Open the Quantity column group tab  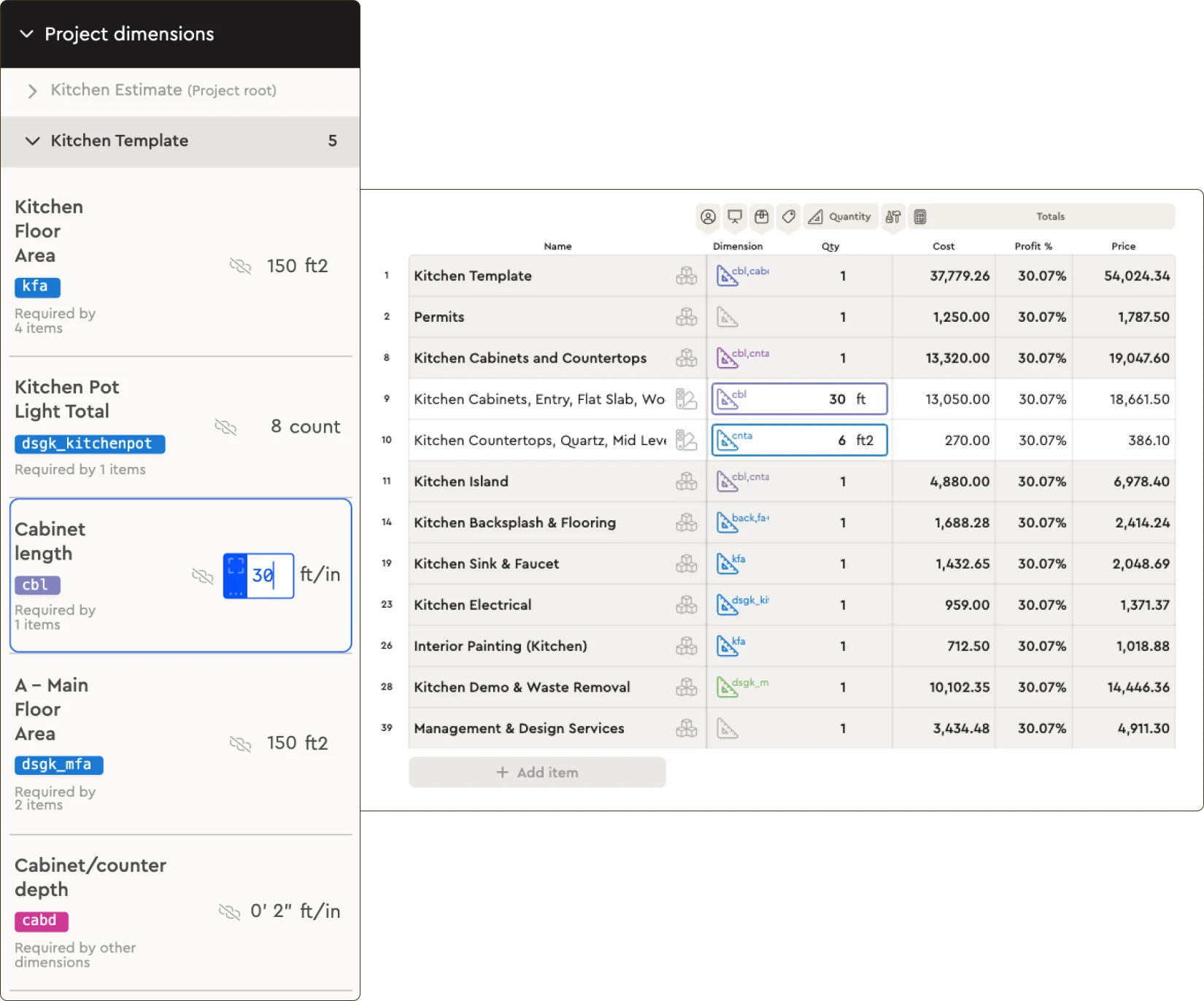pos(841,217)
